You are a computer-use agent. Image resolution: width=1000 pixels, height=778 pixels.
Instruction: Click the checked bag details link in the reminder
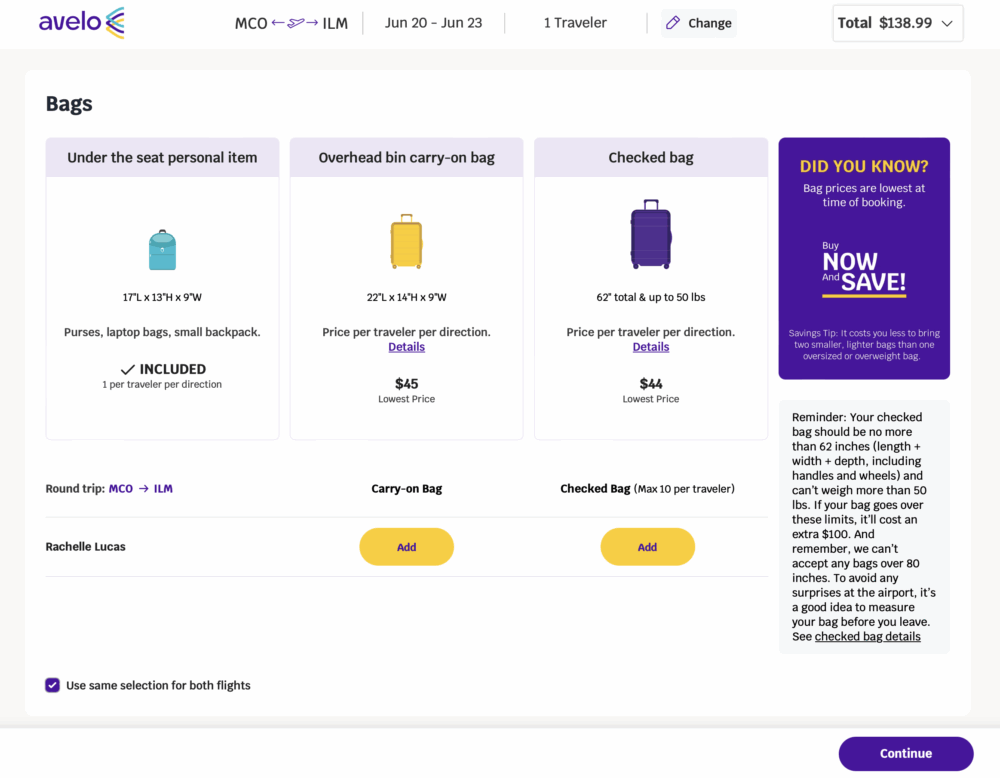pyautogui.click(x=867, y=636)
